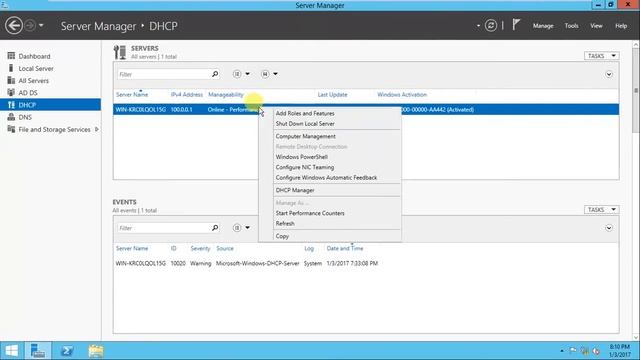Click the All Servers icon in the sidebar
The width and height of the screenshot is (640, 360).
(11, 80)
